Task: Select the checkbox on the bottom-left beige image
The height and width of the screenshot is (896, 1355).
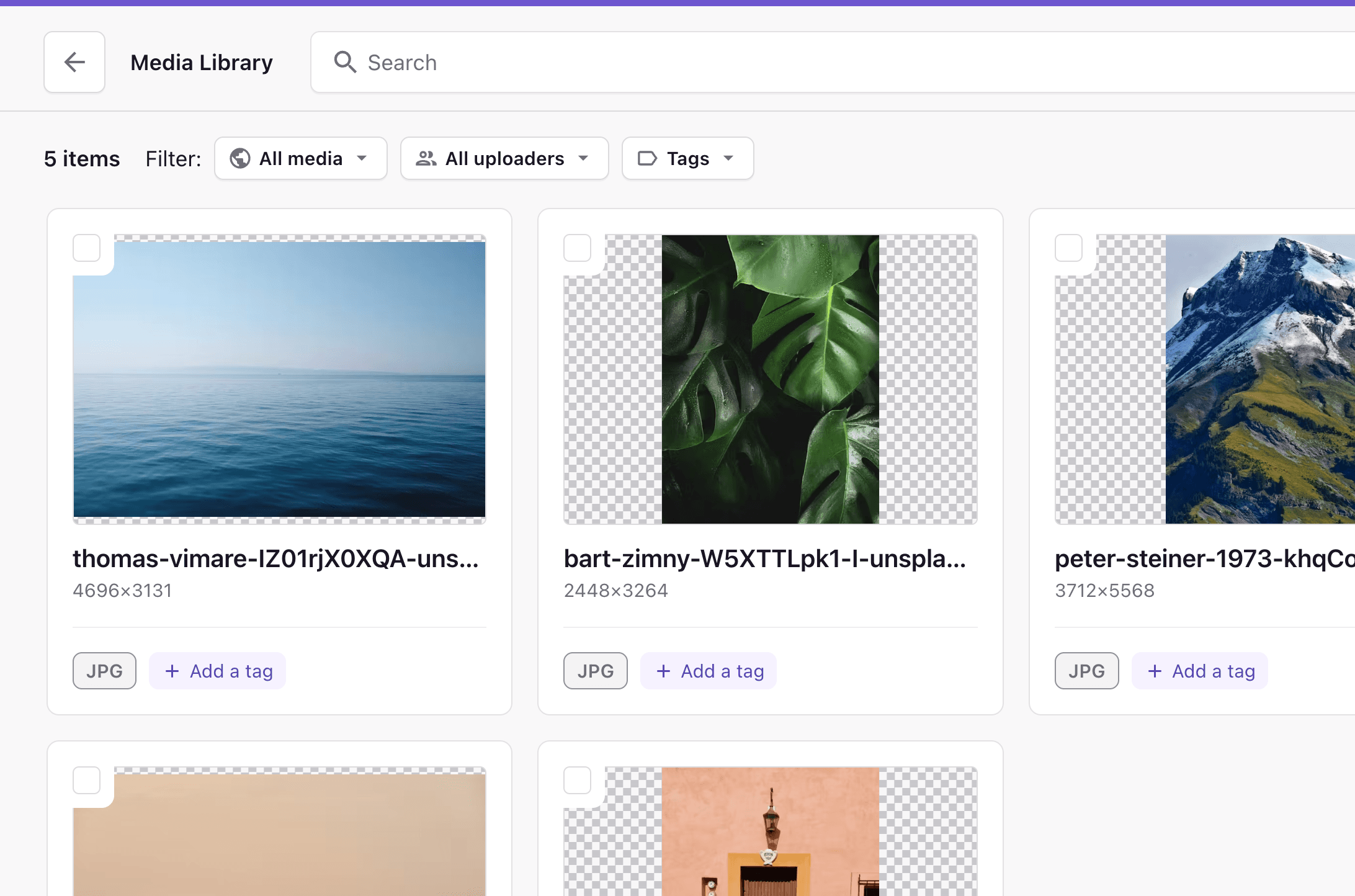Action: (86, 781)
